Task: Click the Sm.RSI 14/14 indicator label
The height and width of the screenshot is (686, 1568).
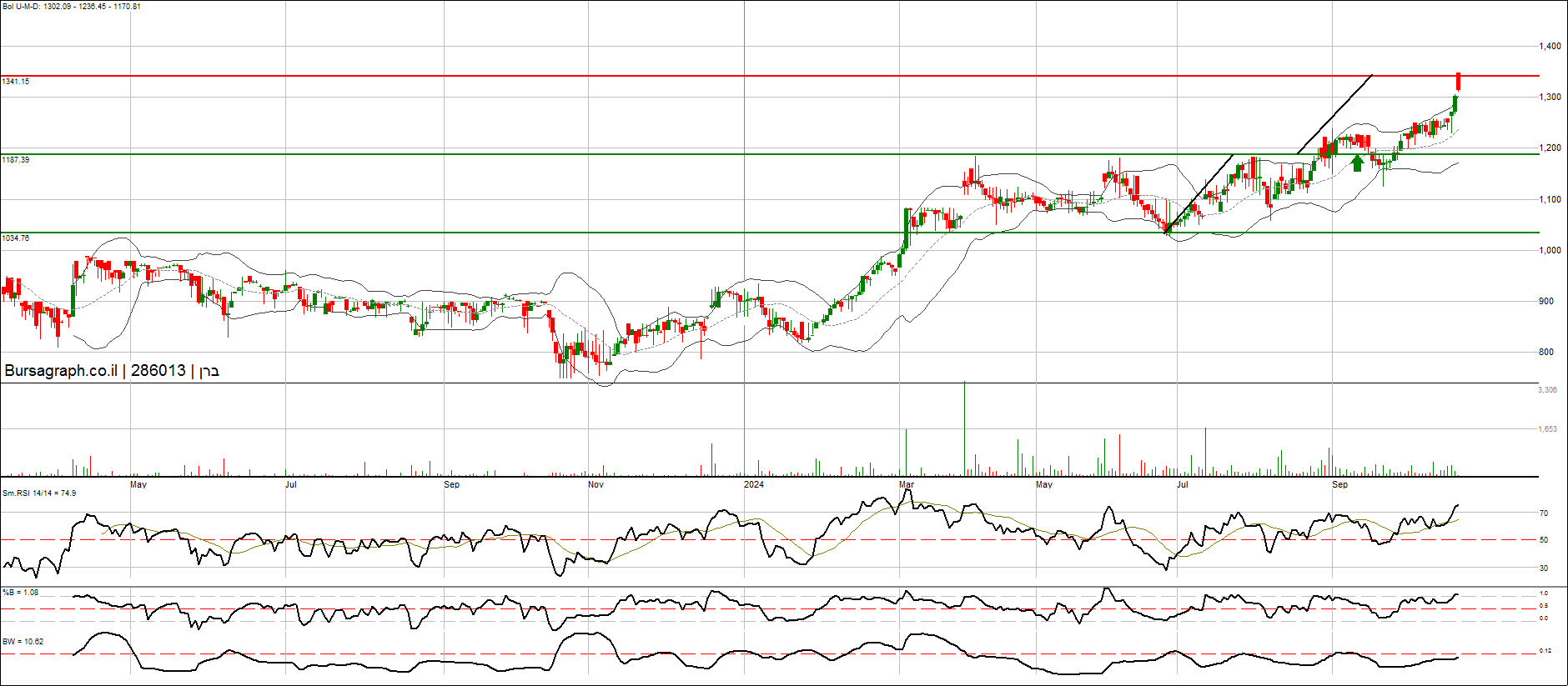Action: [x=39, y=493]
